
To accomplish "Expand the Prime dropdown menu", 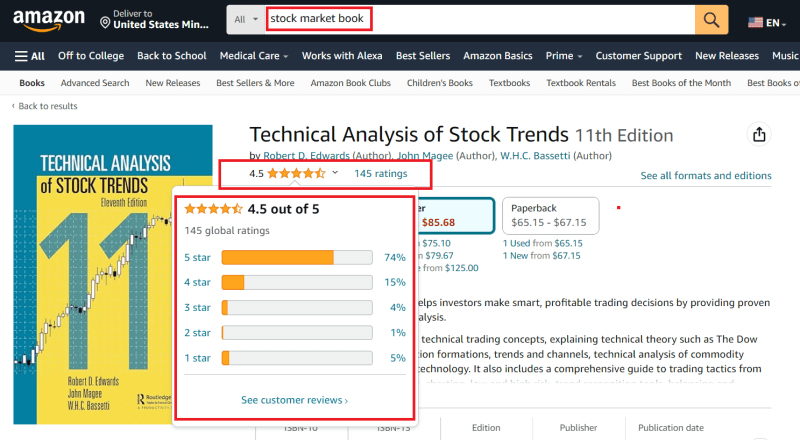I will tap(565, 56).
